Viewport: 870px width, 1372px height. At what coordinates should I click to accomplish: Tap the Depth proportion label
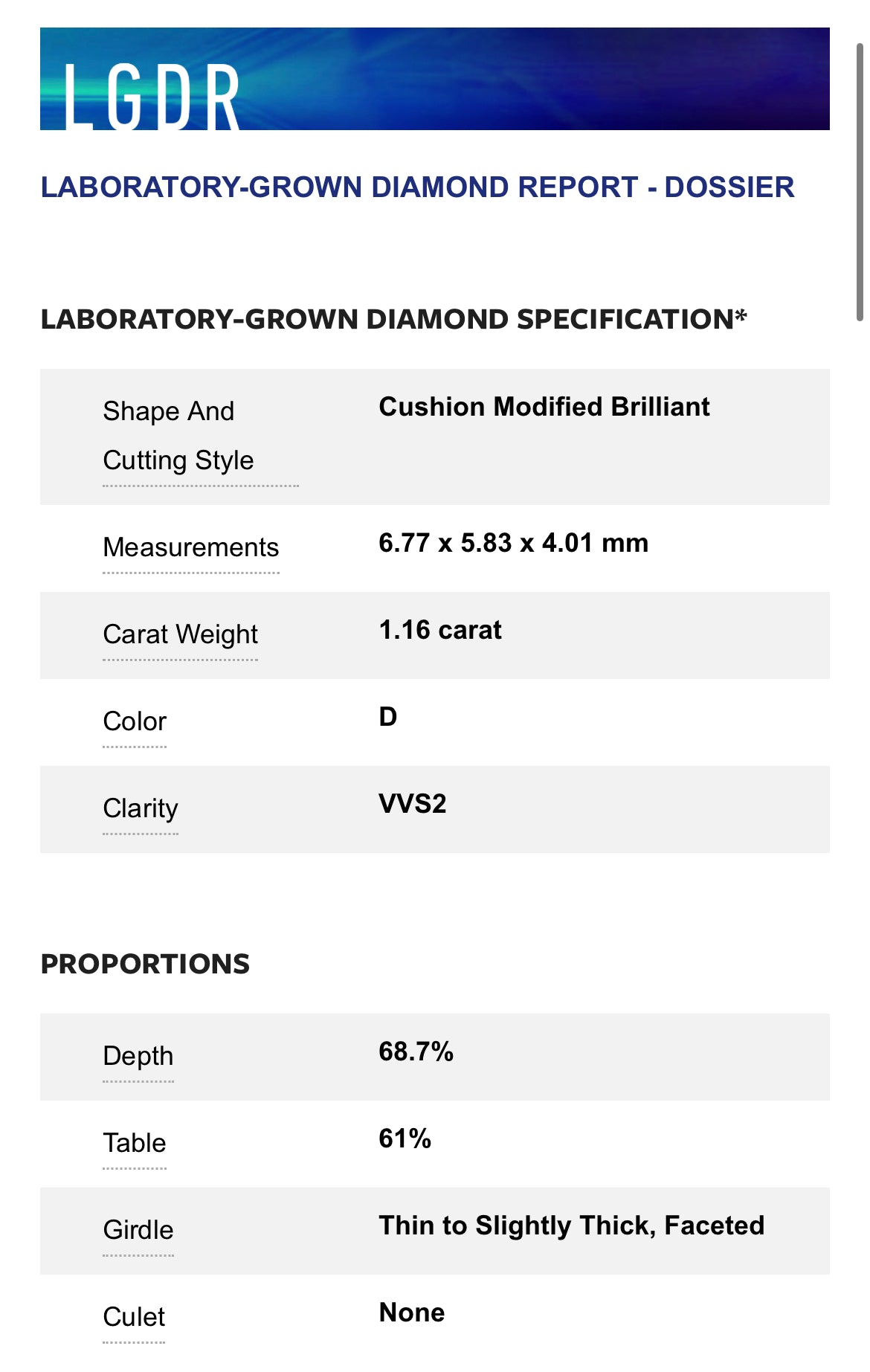(138, 1057)
